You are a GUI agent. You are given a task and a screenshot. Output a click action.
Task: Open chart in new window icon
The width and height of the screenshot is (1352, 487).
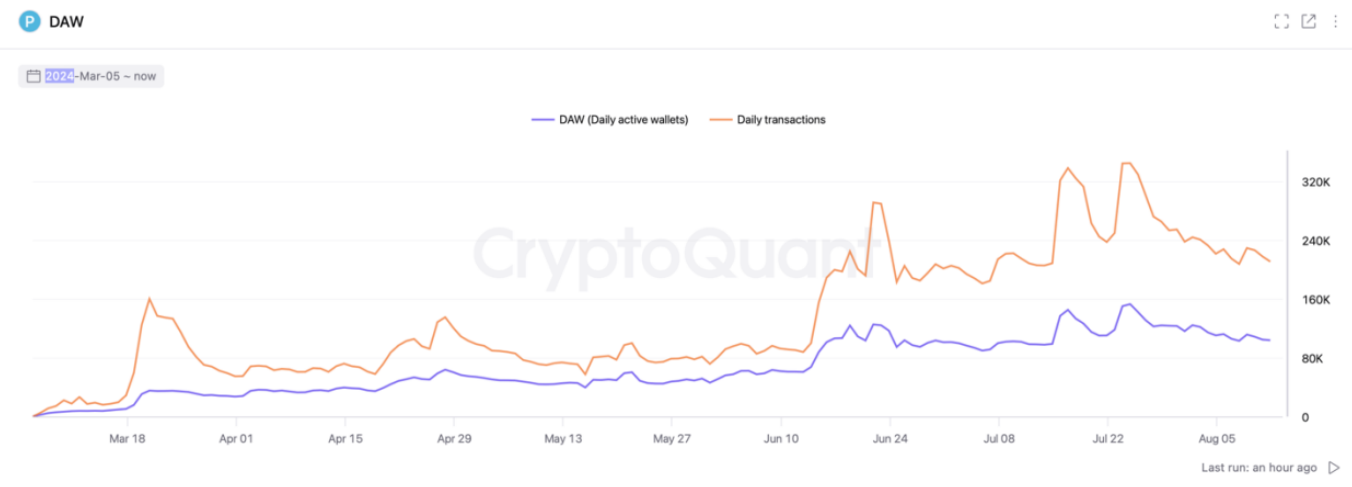pyautogui.click(x=1308, y=21)
